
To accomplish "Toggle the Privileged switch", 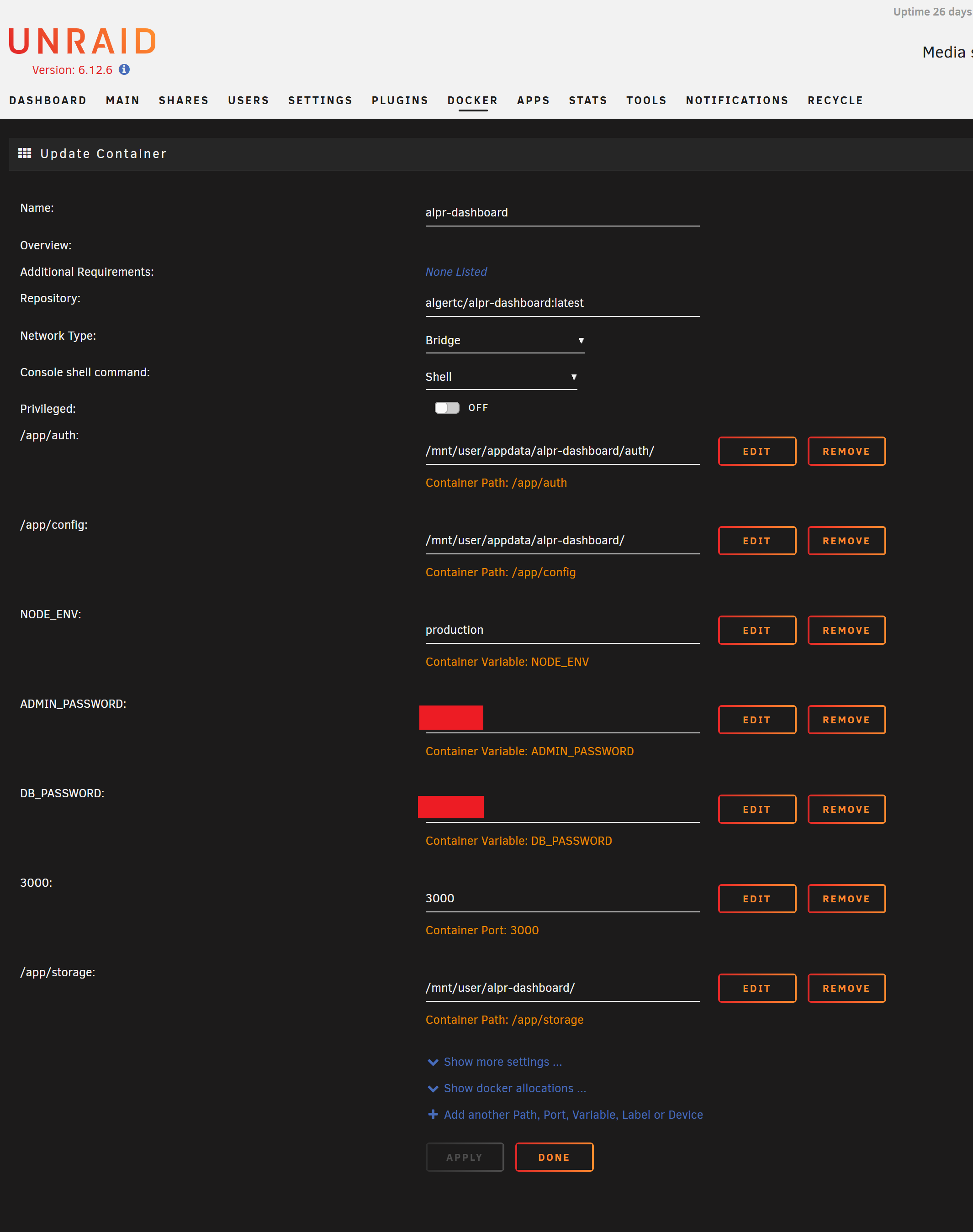I will point(447,408).
